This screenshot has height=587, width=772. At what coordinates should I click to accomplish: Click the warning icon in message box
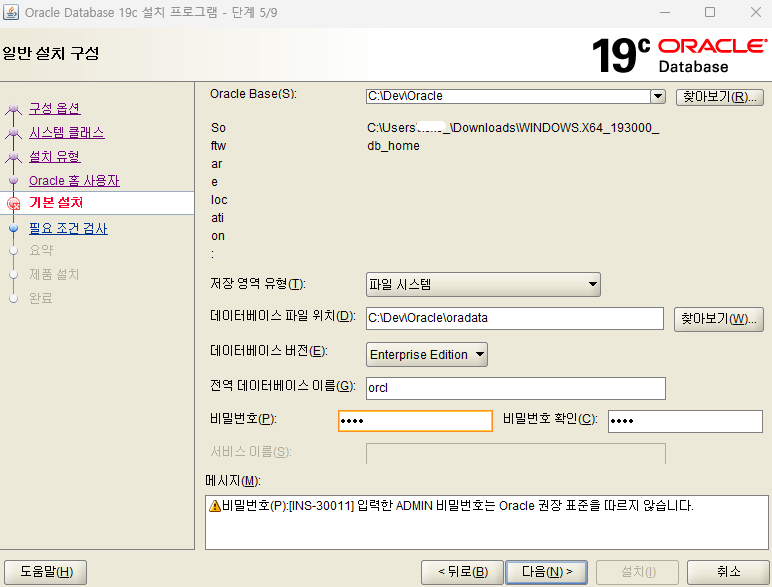215,506
